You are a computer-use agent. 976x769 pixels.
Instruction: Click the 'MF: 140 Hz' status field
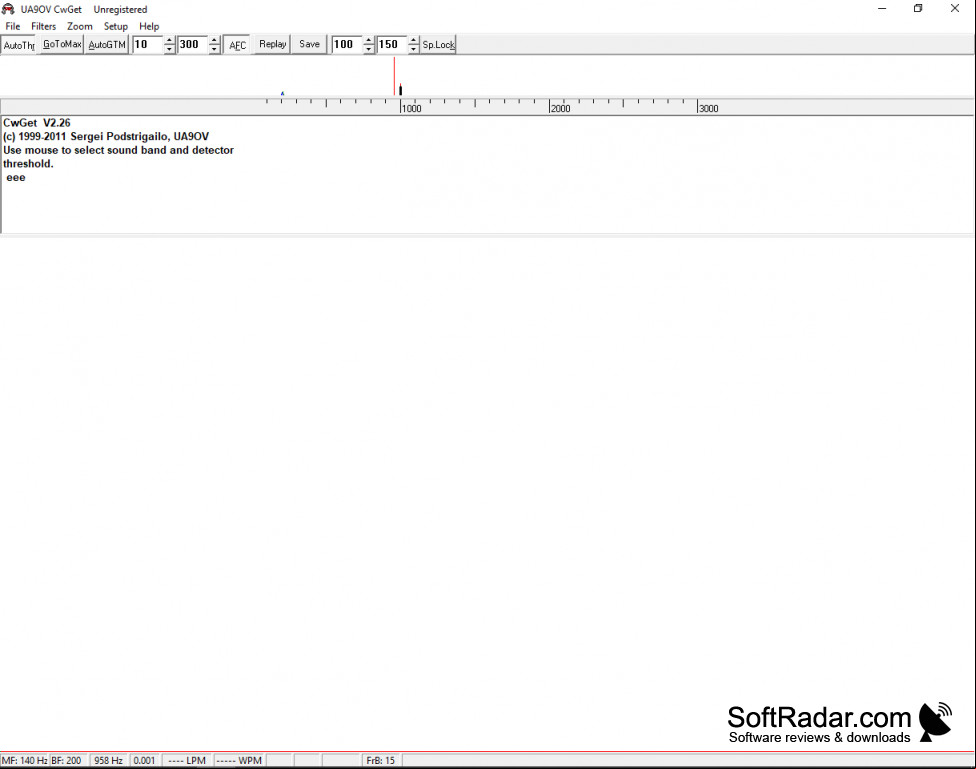coord(24,760)
